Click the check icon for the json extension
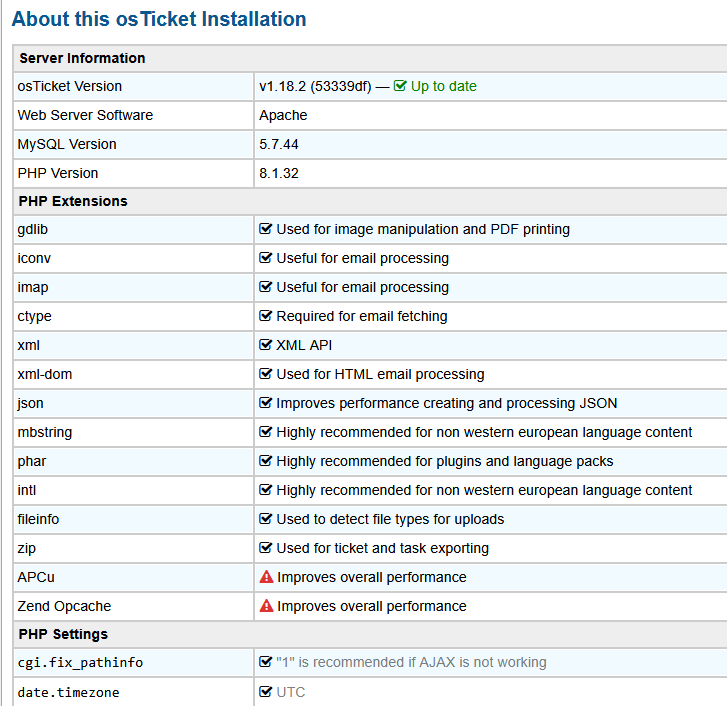 [266, 403]
